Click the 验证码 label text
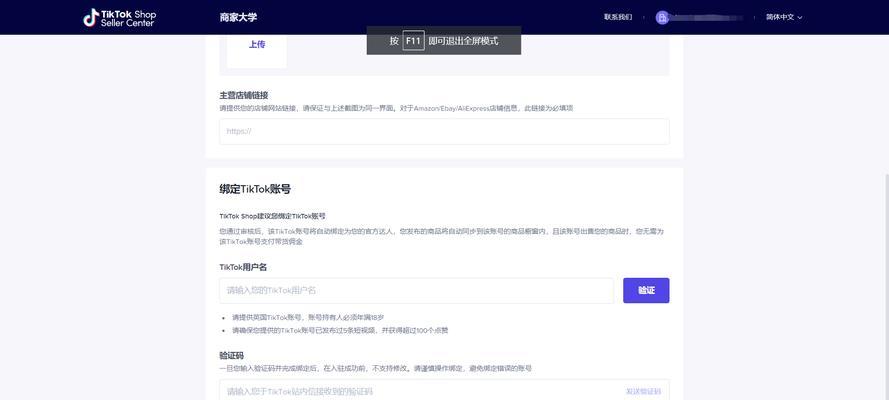This screenshot has height=400, width=889. point(231,356)
